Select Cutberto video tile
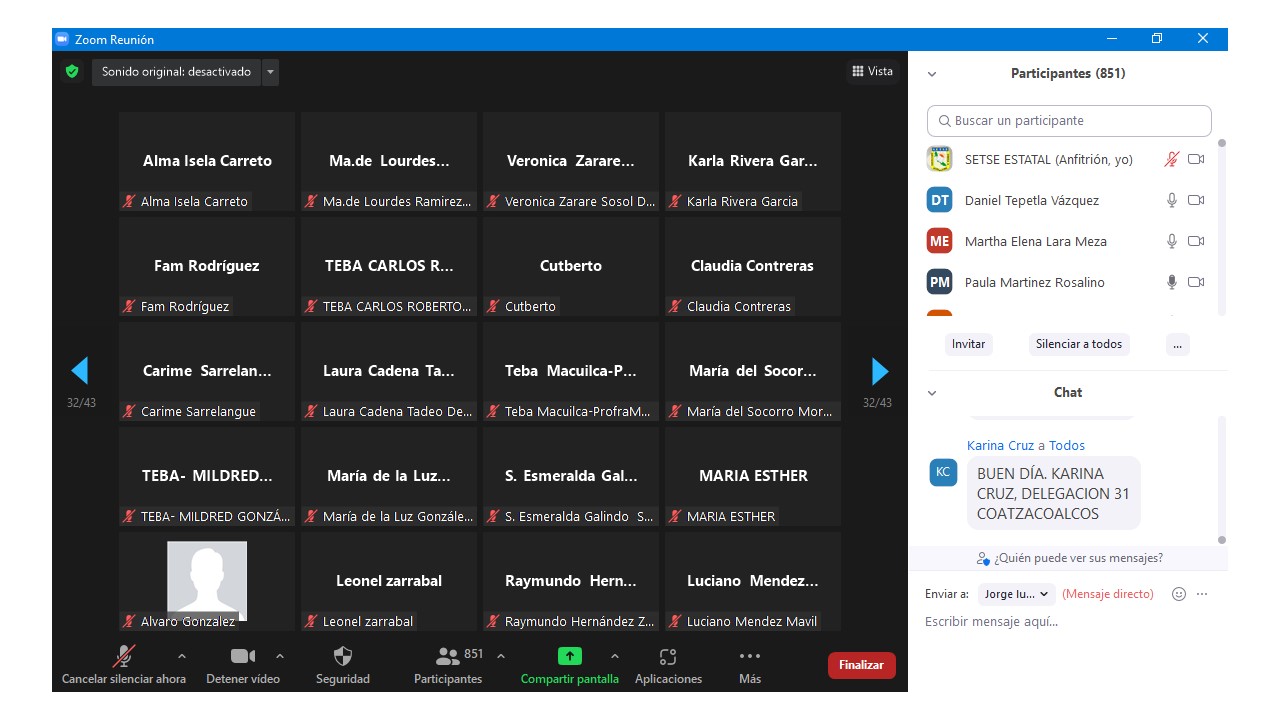The height and width of the screenshot is (720, 1280). [571, 266]
